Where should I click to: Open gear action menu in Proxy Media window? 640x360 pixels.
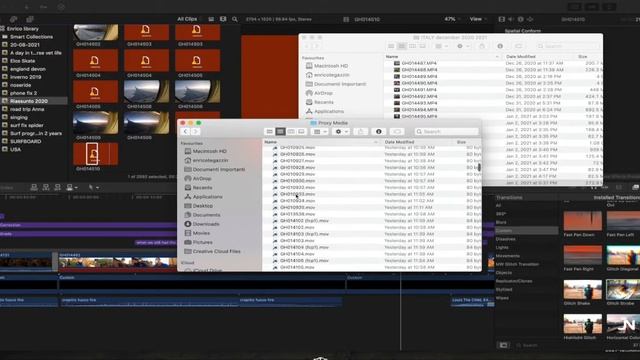(341, 131)
